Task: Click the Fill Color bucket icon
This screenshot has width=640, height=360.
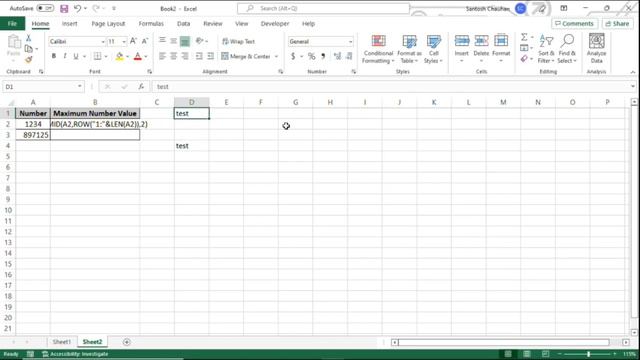Action: pos(119,56)
